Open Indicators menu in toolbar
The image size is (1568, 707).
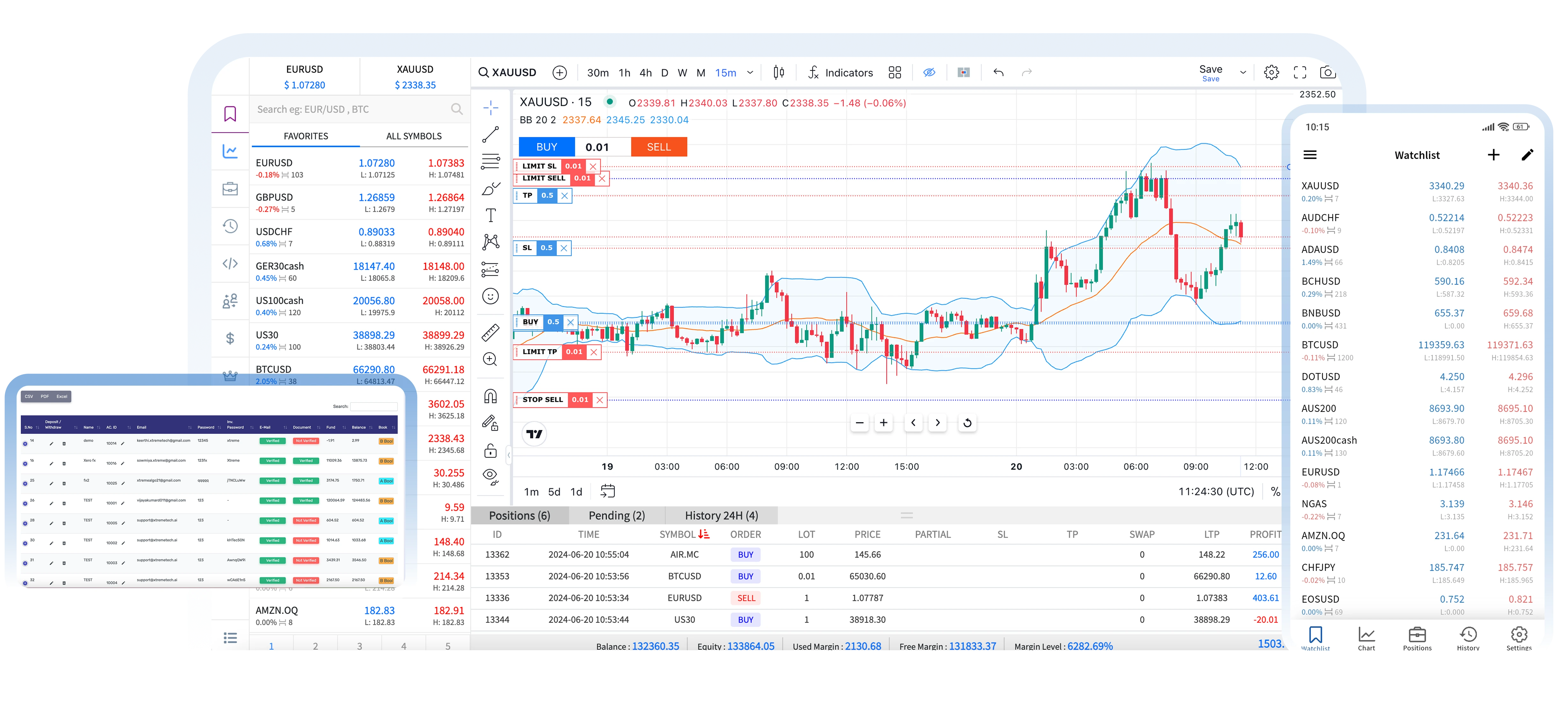(840, 72)
